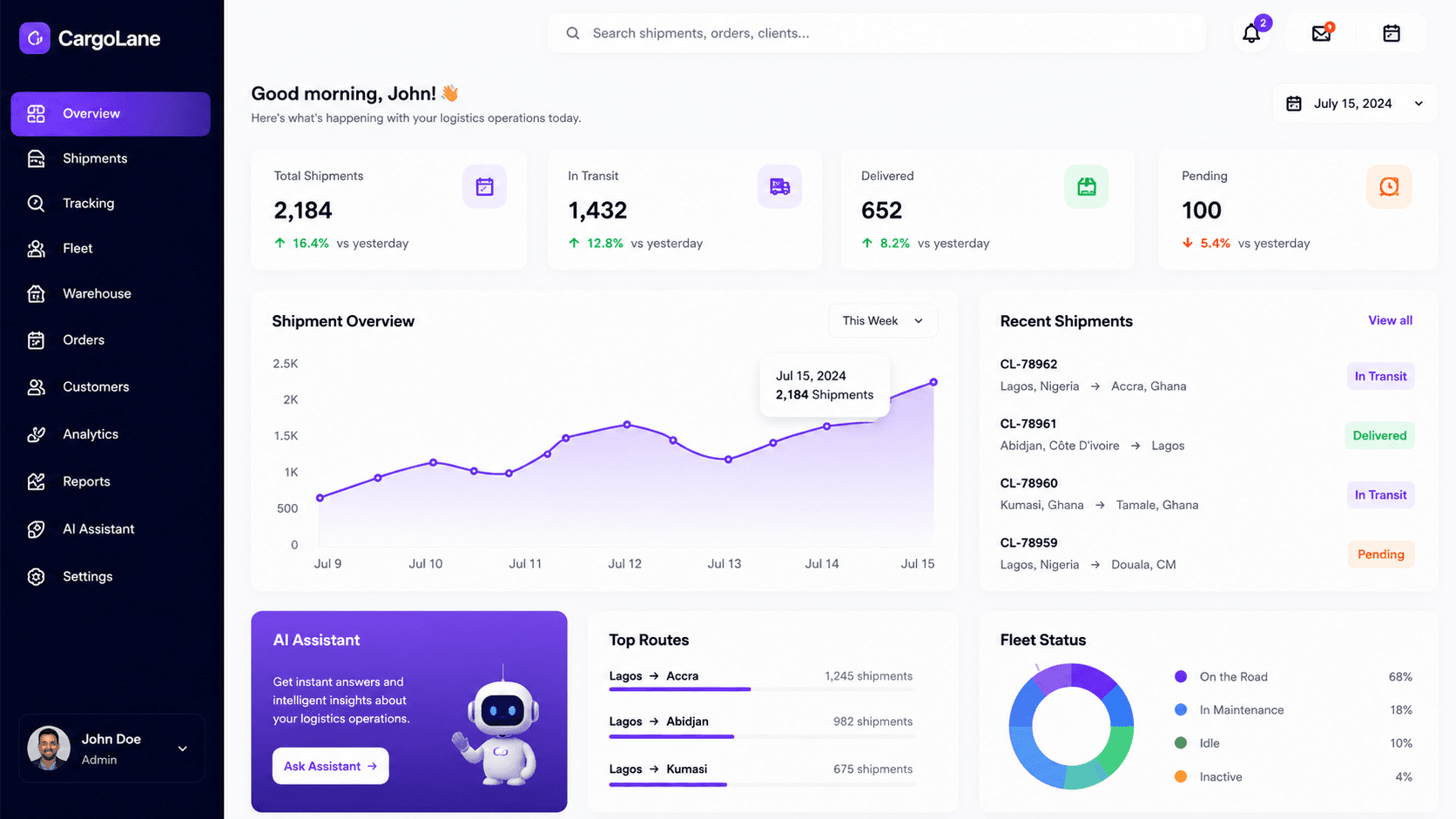The height and width of the screenshot is (819, 1456).
Task: Click View all recent shipments link
Action: [1390, 320]
